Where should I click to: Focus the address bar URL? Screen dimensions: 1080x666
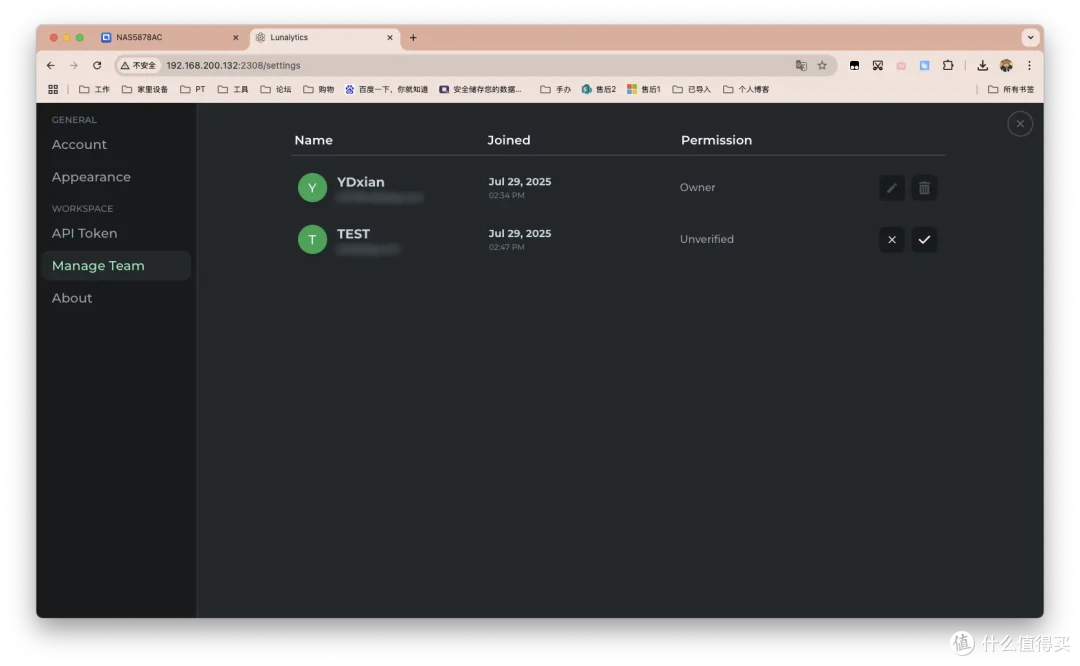(x=233, y=65)
